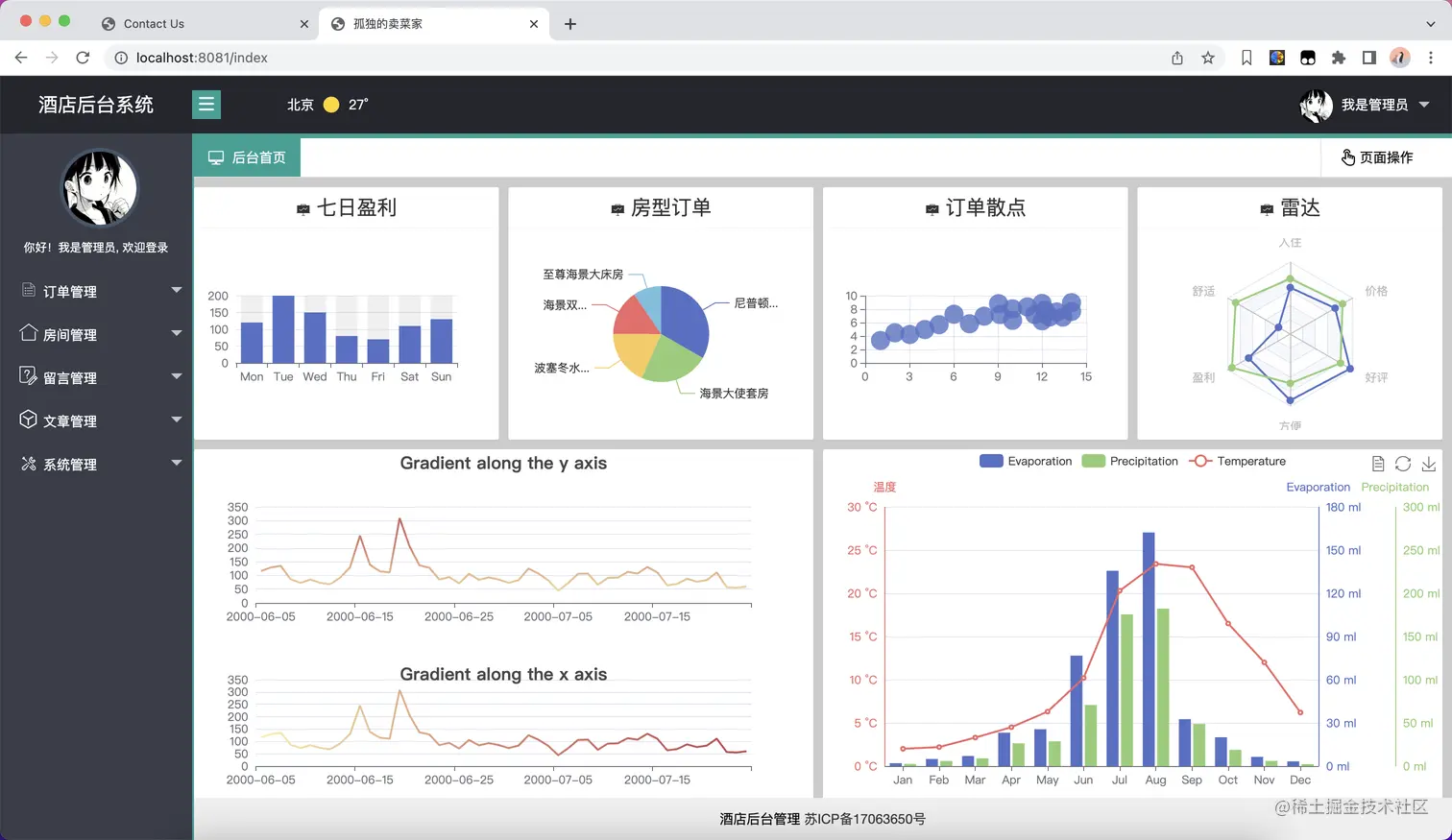This screenshot has height=840, width=1452.
Task: Select the 后台首页 tab
Action: tap(247, 157)
